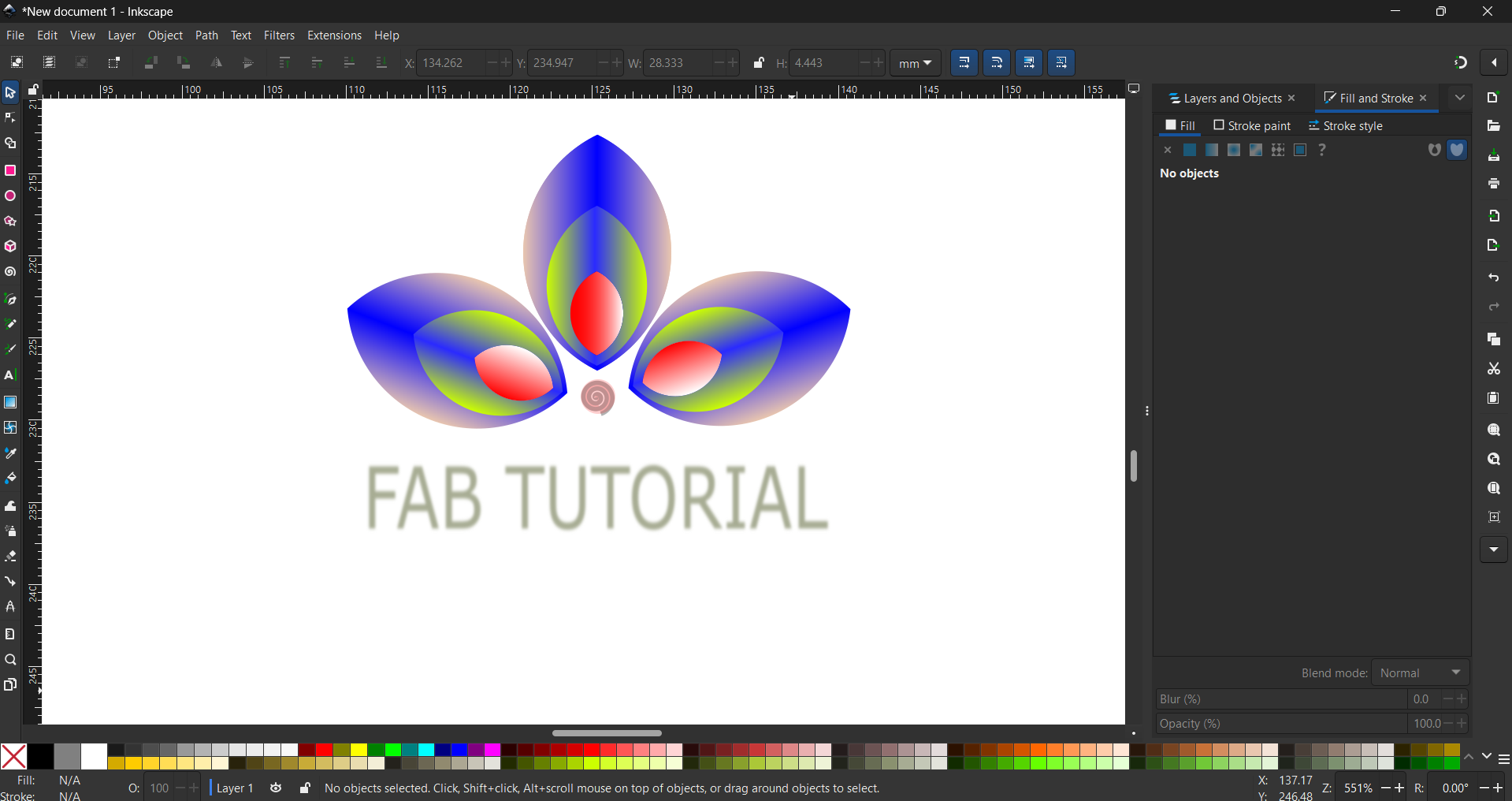Expand more commands bar items
The image size is (1512, 801).
coord(1494,550)
